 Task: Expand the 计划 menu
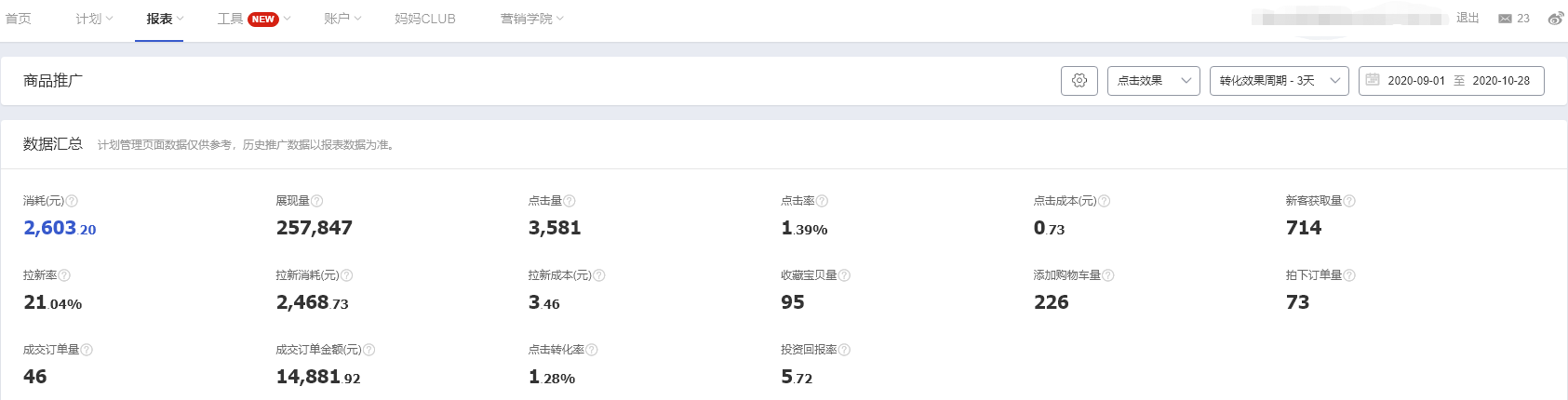point(94,19)
